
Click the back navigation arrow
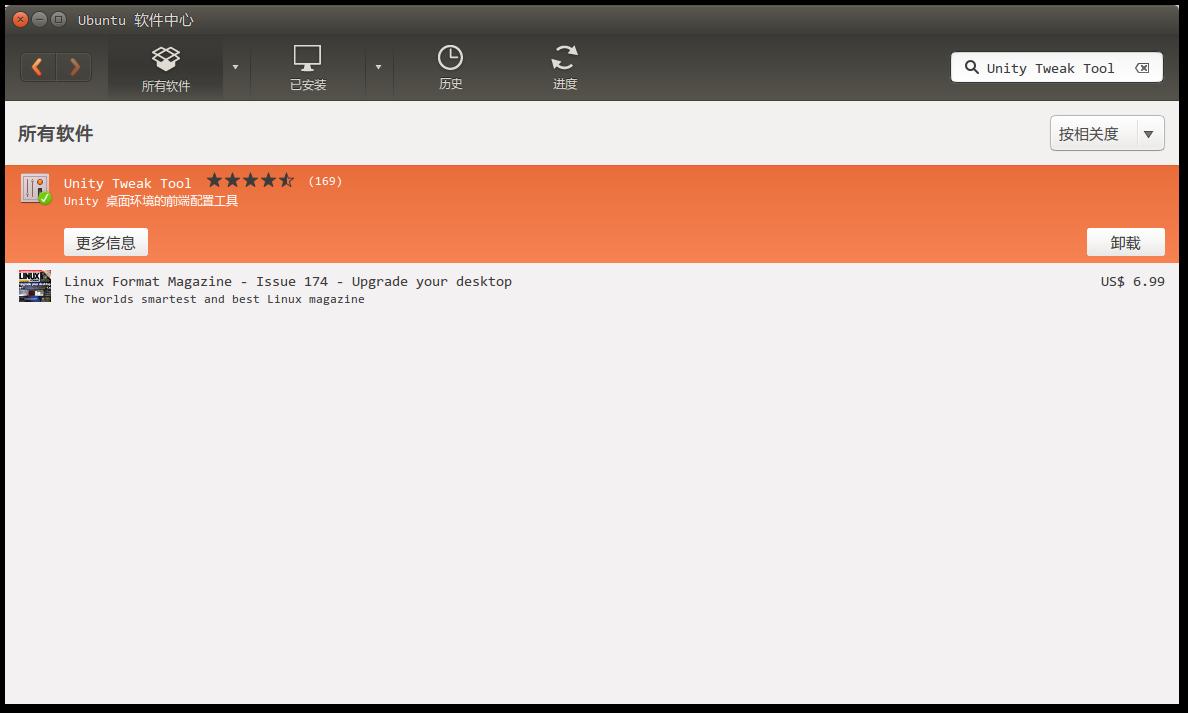[x=38, y=67]
